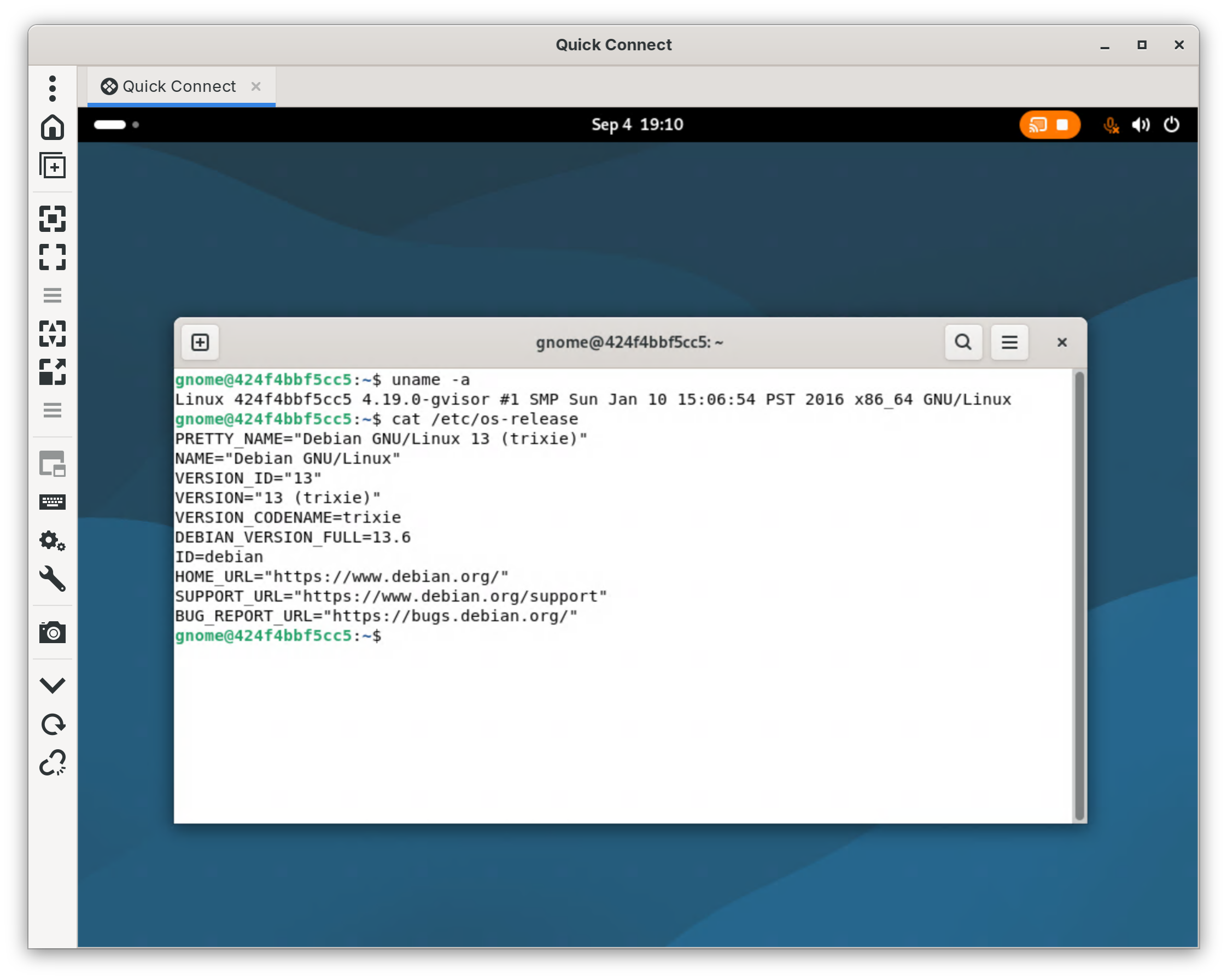Close the Quick Connect tab
Screen dimensions: 1227x980
pyautogui.click(x=256, y=86)
